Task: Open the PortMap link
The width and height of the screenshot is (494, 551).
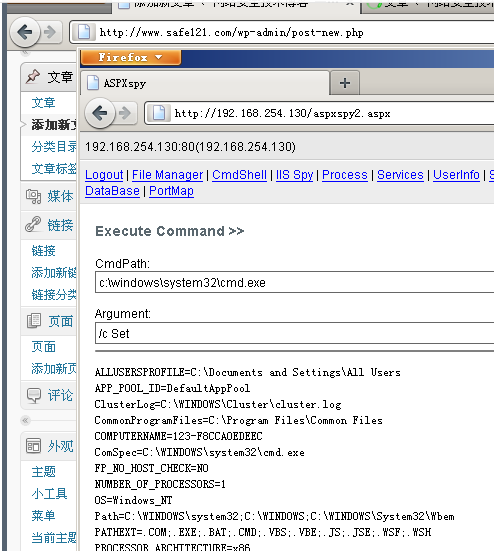Action: (x=171, y=191)
